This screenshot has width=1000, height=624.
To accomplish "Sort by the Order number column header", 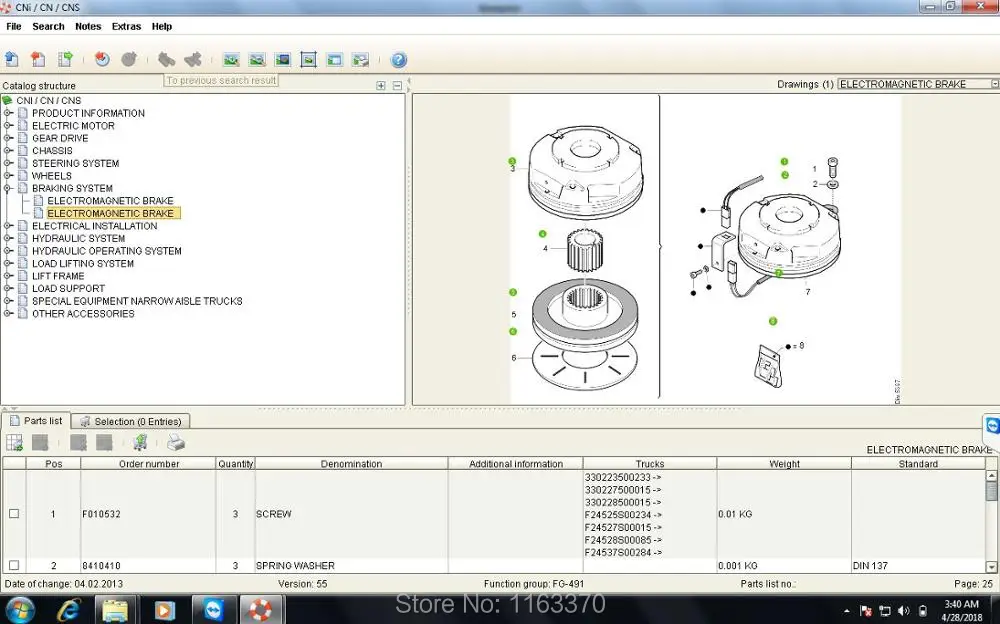I will coord(149,464).
